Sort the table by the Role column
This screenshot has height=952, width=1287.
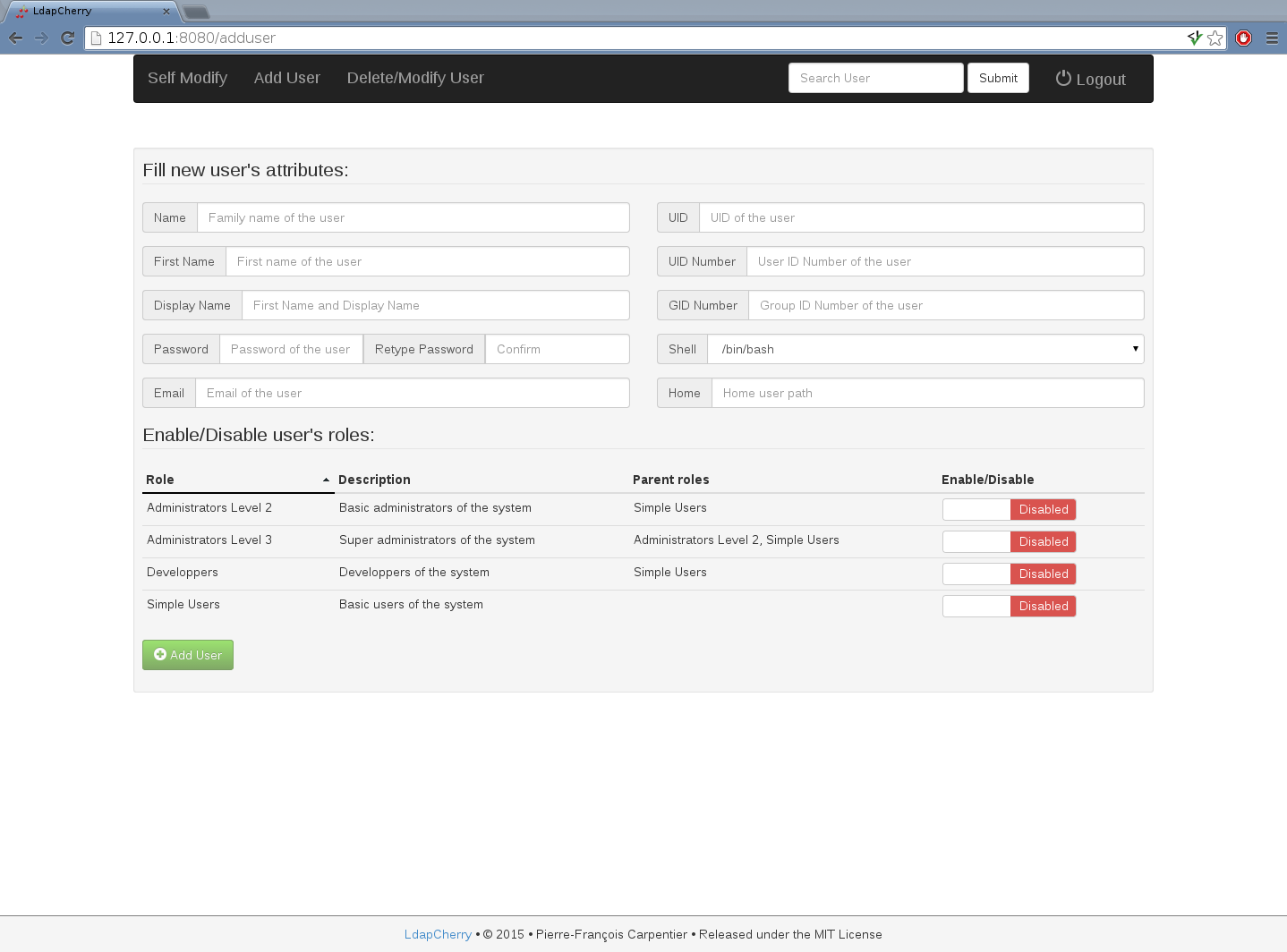(x=237, y=480)
